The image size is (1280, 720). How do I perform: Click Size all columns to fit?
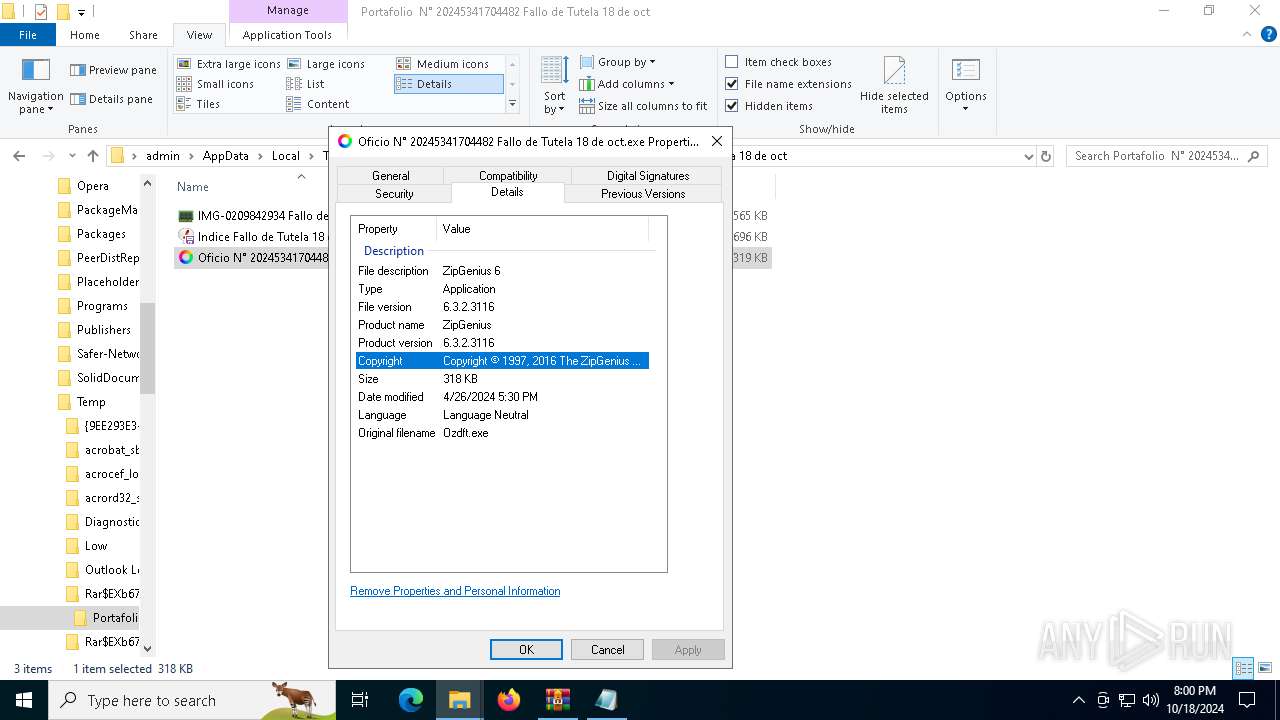point(643,106)
